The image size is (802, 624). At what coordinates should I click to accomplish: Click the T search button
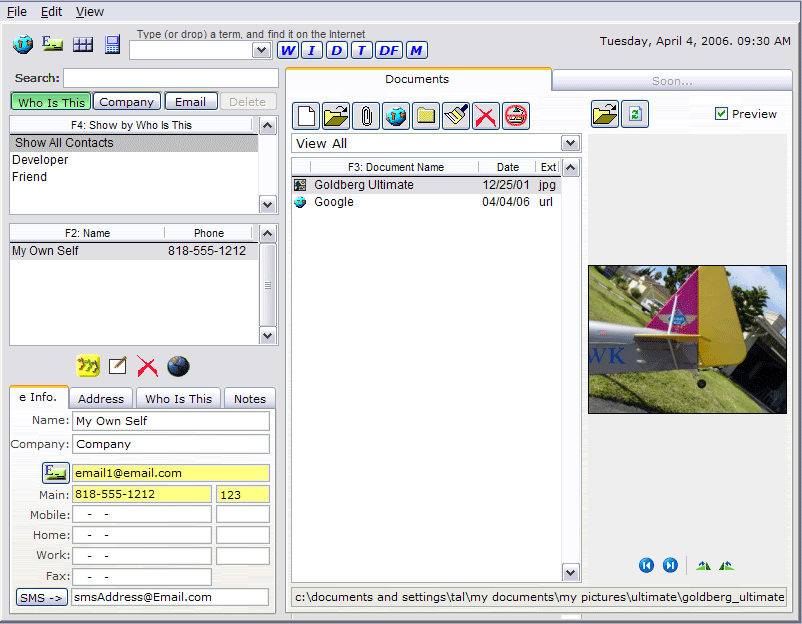(362, 50)
